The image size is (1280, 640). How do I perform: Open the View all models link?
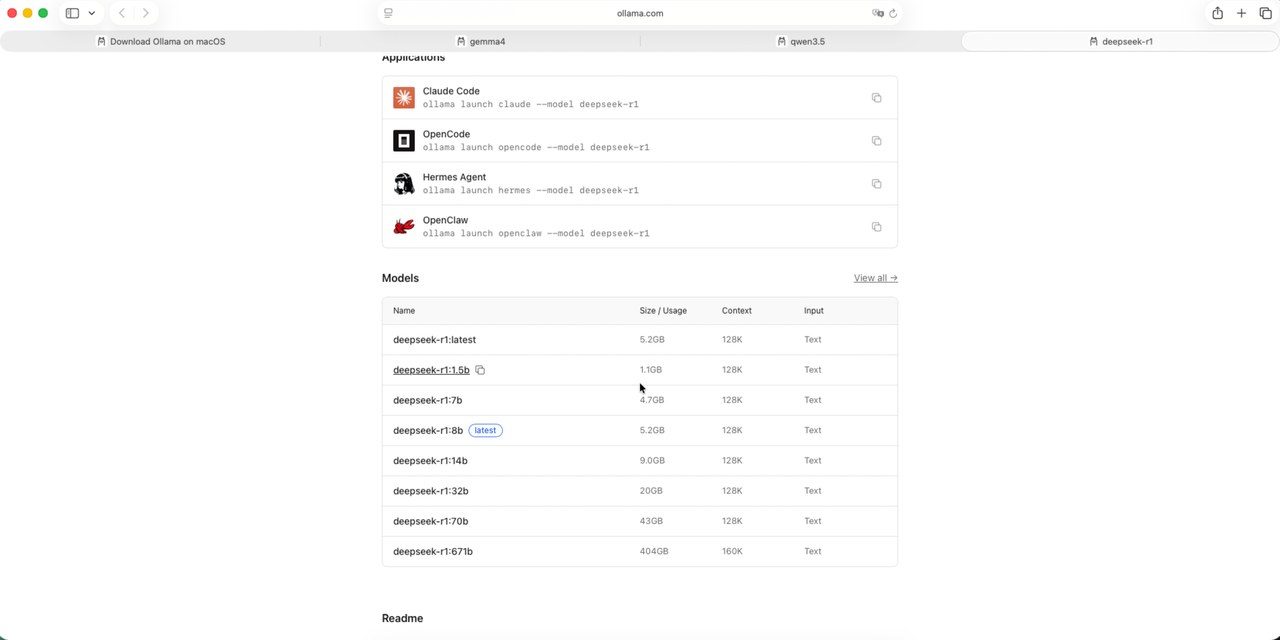(x=876, y=278)
